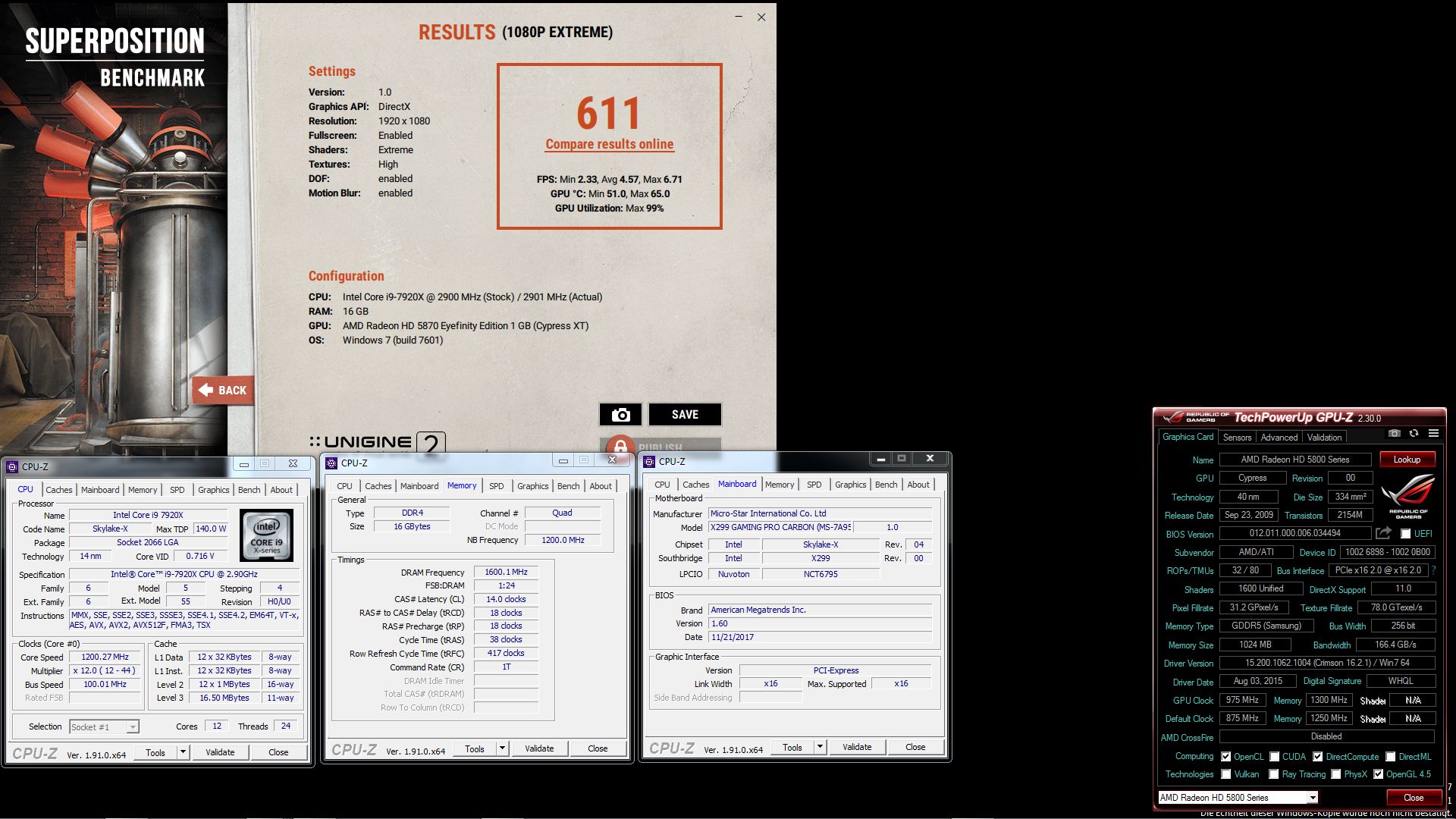
Task: Click the SAVE button in Superposition
Action: coord(685,415)
